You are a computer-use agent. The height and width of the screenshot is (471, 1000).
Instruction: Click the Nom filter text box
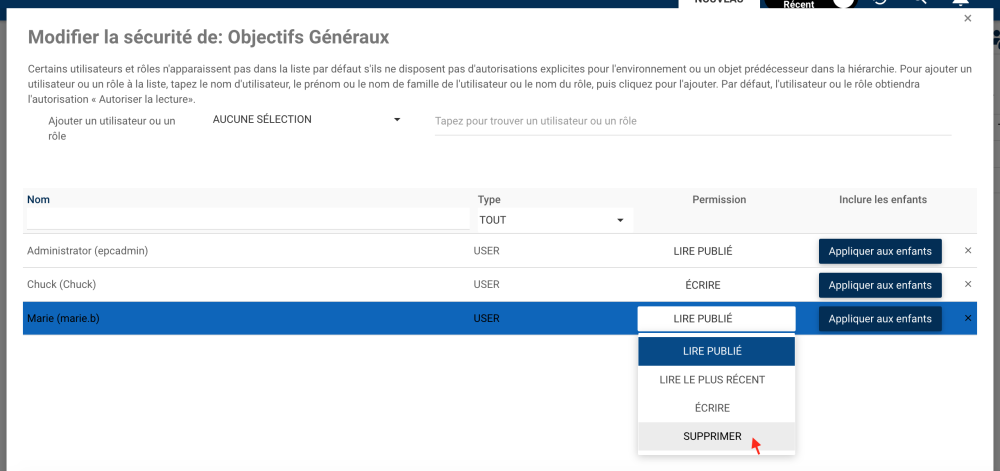click(248, 218)
